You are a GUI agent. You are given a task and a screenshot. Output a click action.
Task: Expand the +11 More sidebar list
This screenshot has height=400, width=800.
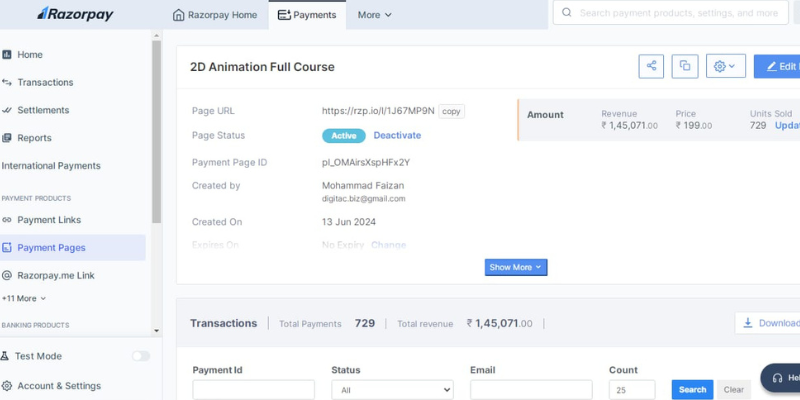(24, 298)
